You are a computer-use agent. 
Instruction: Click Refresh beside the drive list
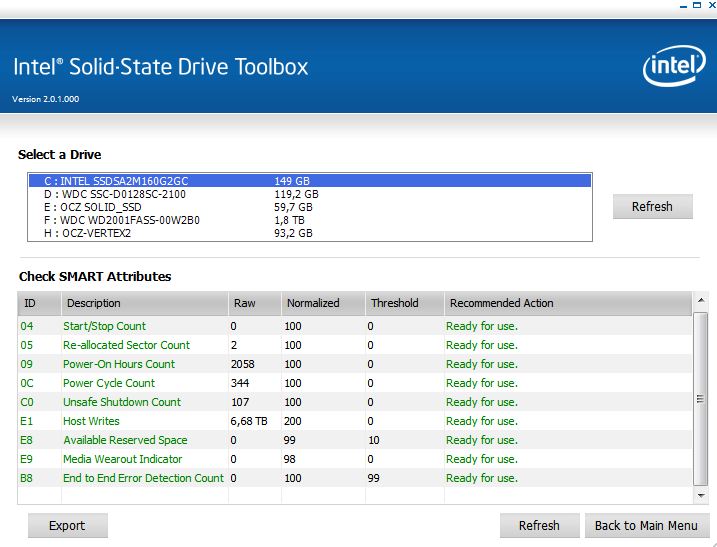coord(653,206)
